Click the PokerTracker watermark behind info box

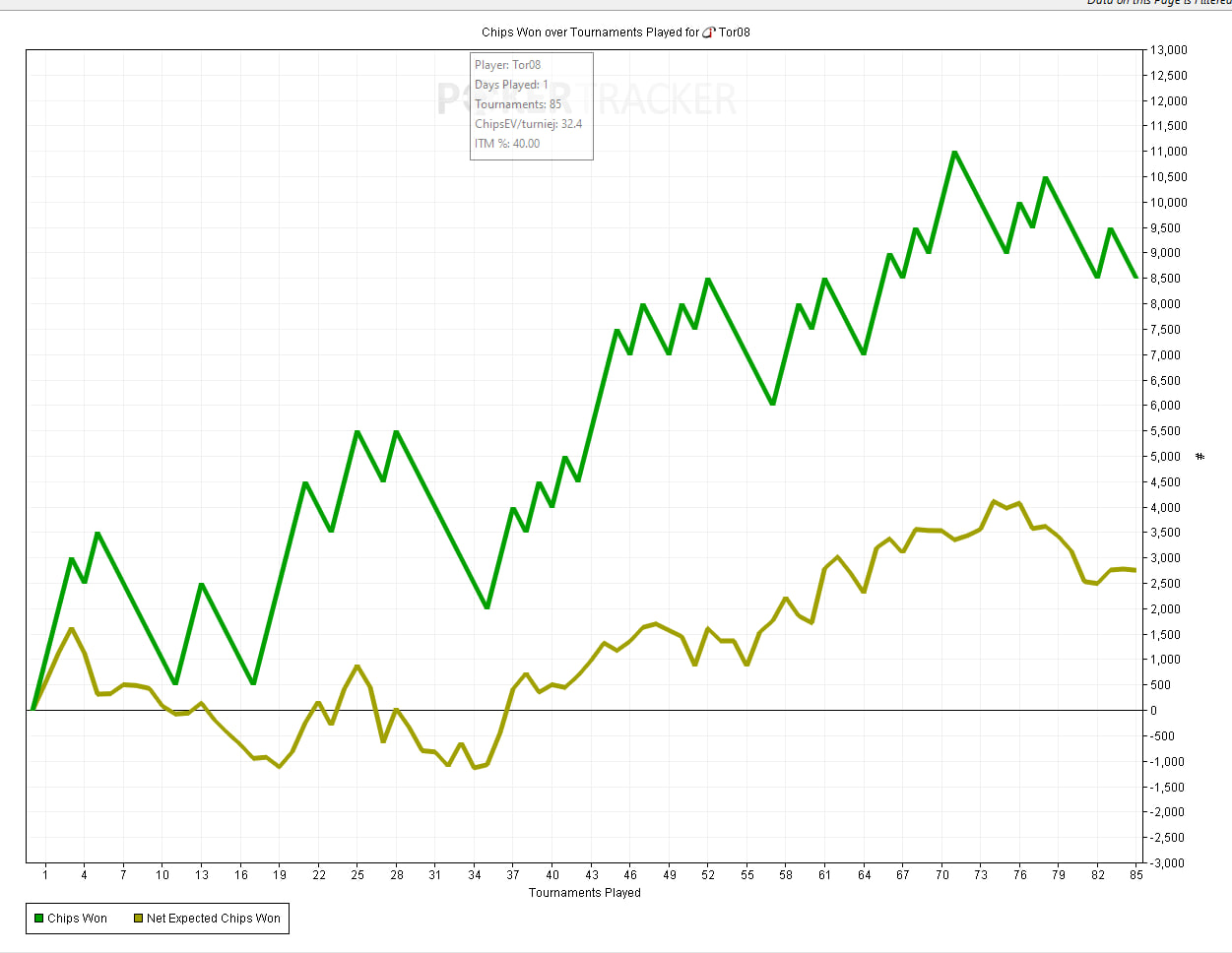pyautogui.click(x=587, y=99)
